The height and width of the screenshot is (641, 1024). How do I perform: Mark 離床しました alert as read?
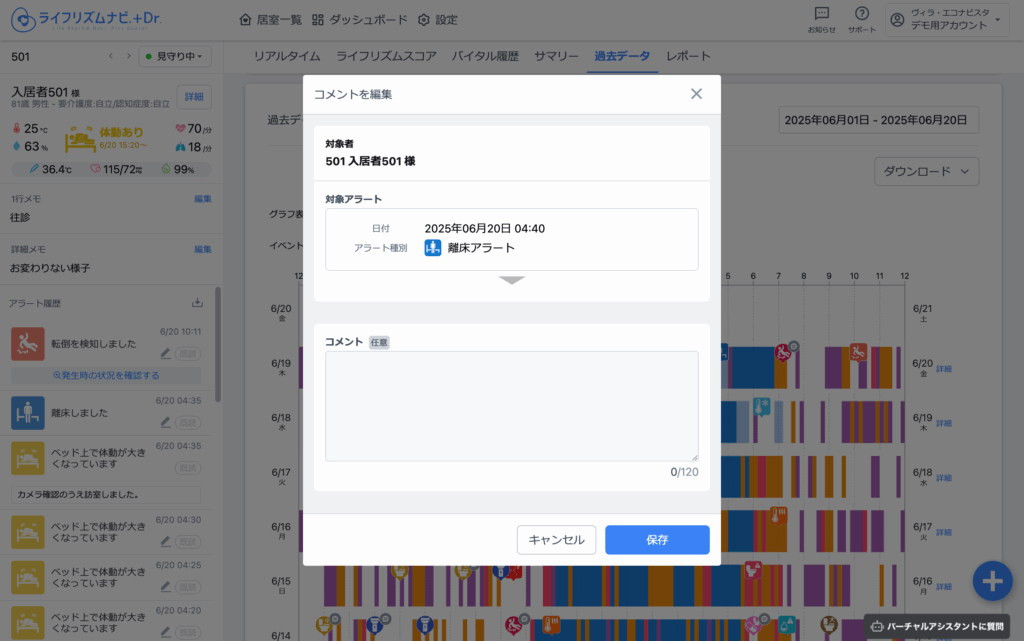pyautogui.click(x=188, y=422)
